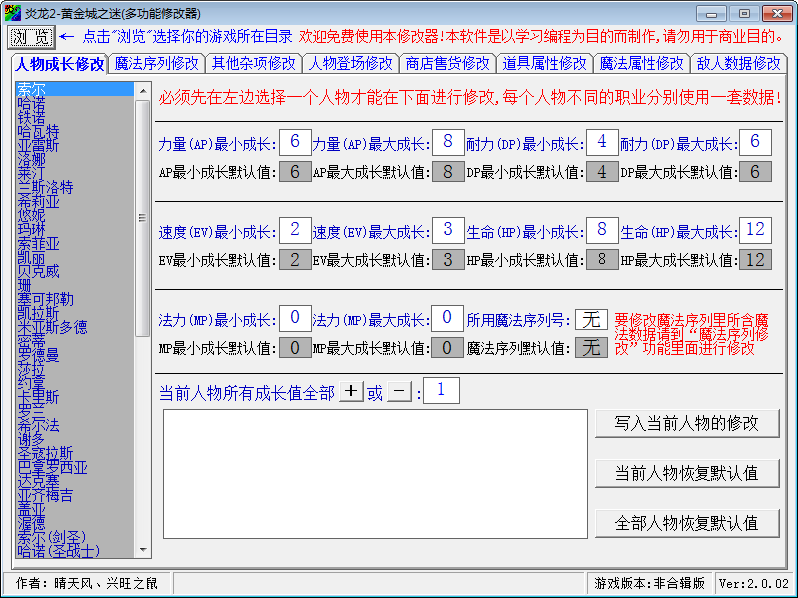Open the 魔法序列修改 tab
Screen dimensions: 798x598
pos(156,64)
